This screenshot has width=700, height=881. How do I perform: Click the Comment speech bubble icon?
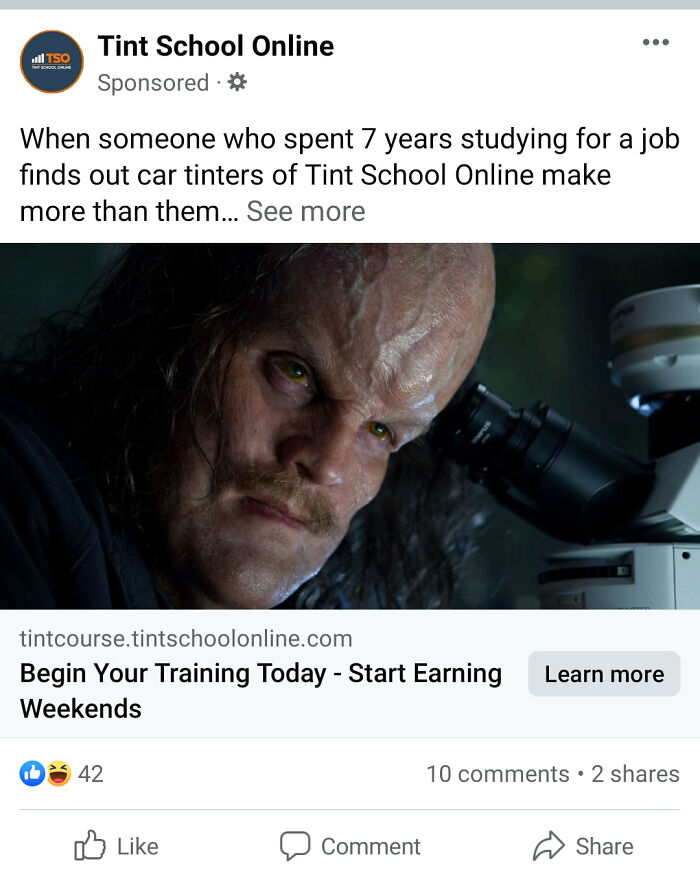click(295, 846)
